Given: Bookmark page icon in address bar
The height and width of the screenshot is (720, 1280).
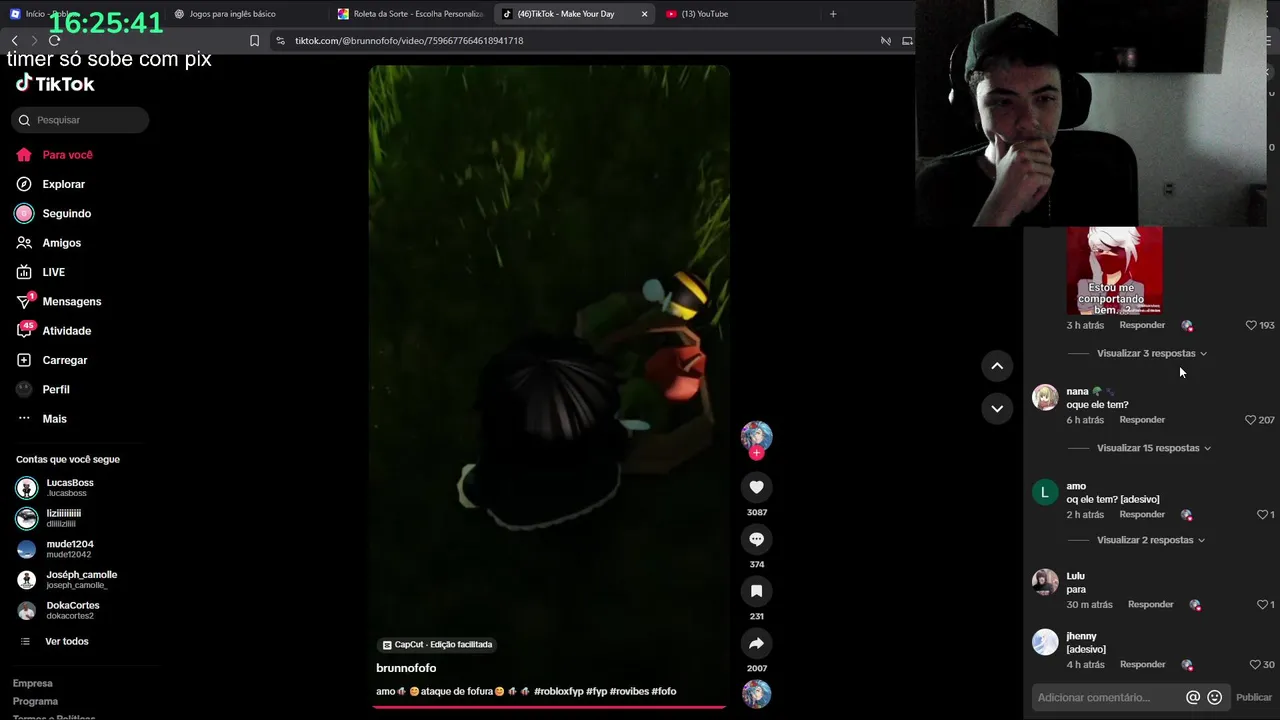Looking at the screenshot, I should pos(254,41).
